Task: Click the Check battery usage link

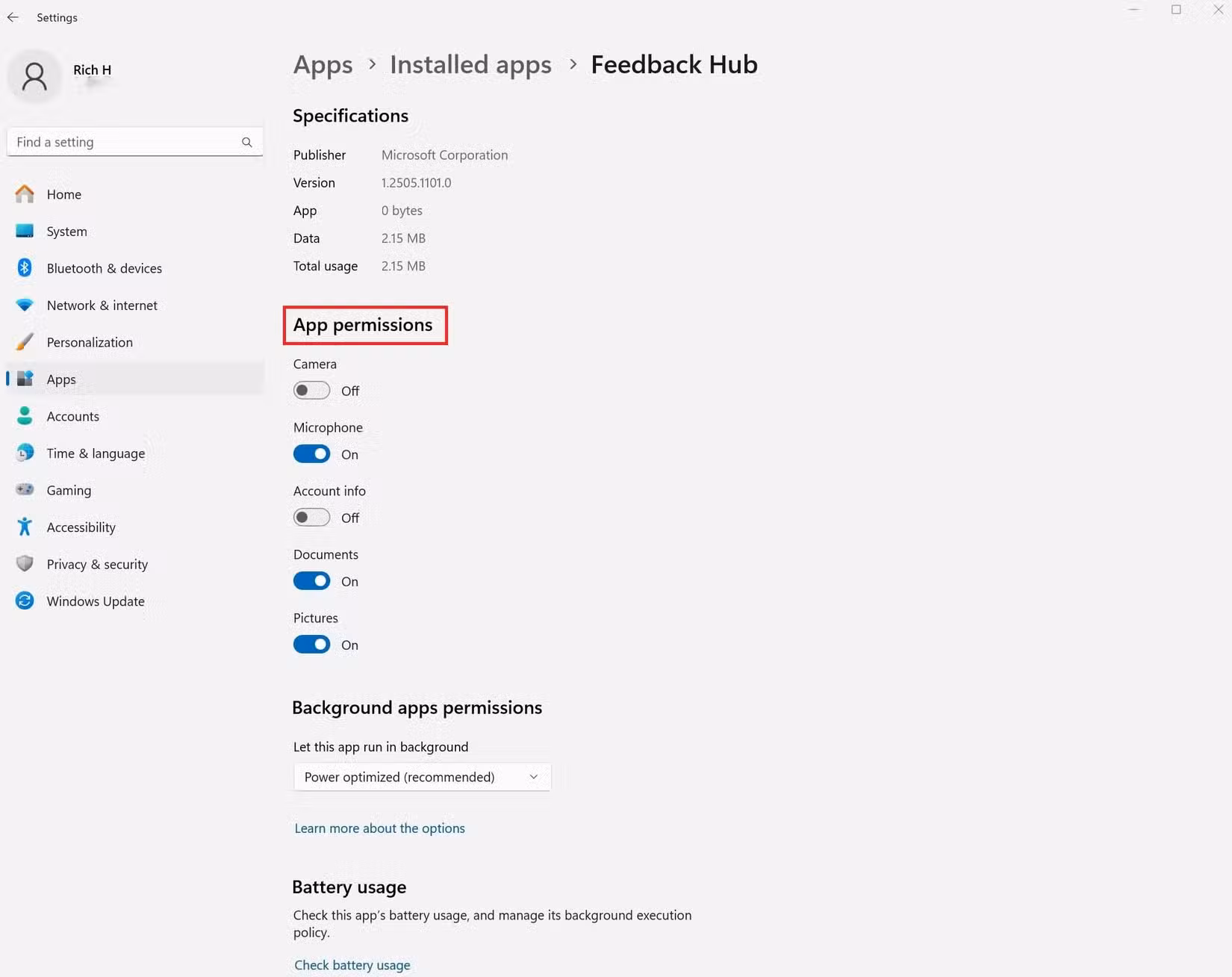Action: [352, 965]
